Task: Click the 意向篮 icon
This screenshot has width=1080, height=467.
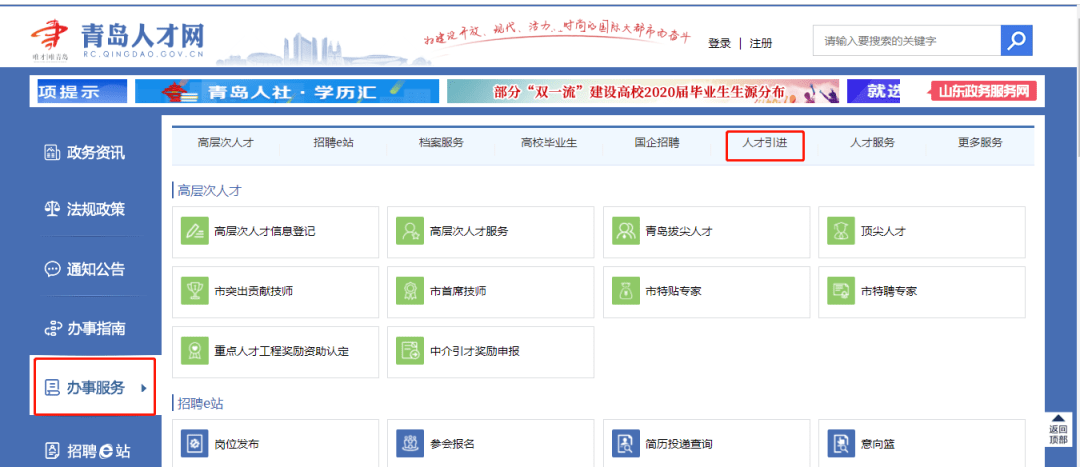Action: click(840, 443)
